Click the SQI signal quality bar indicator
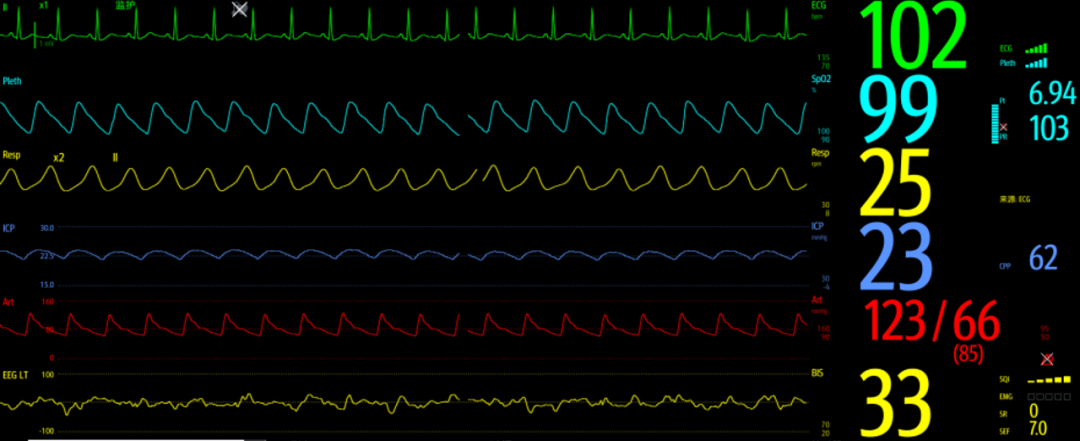The width and height of the screenshot is (1080, 441). [1049, 380]
